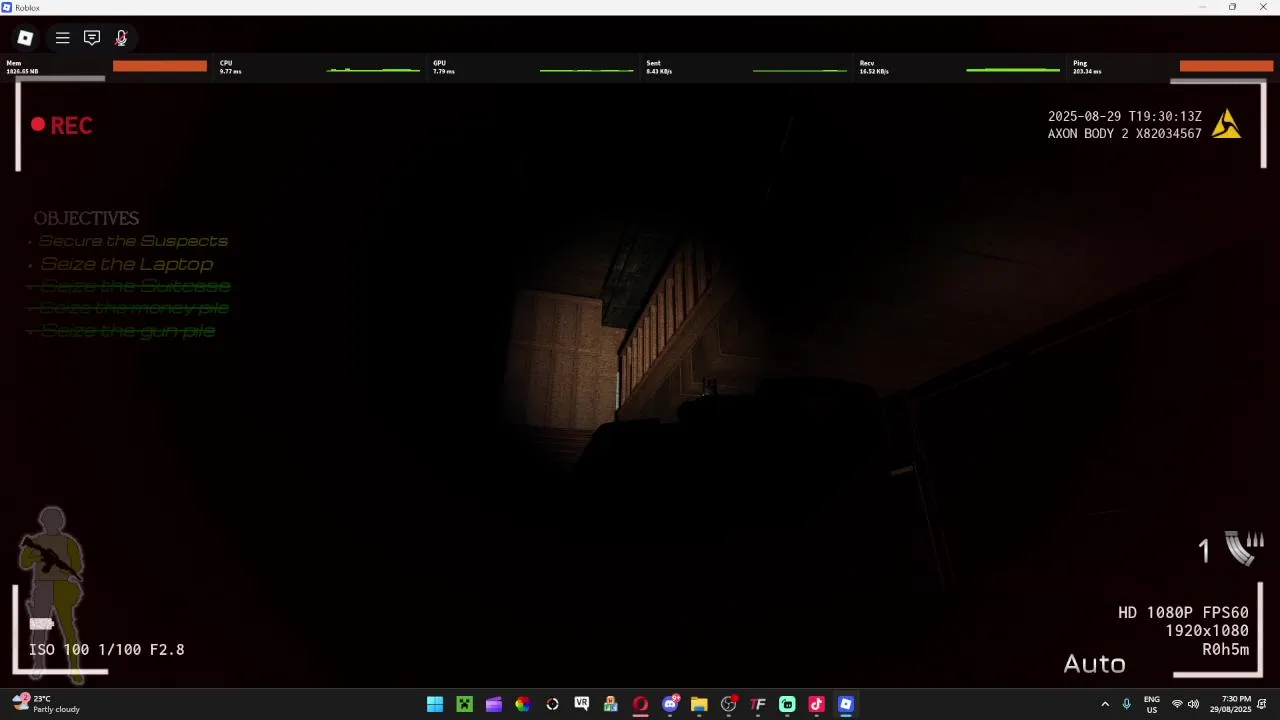Unmute the Roblox voice chat microphone

(121, 38)
